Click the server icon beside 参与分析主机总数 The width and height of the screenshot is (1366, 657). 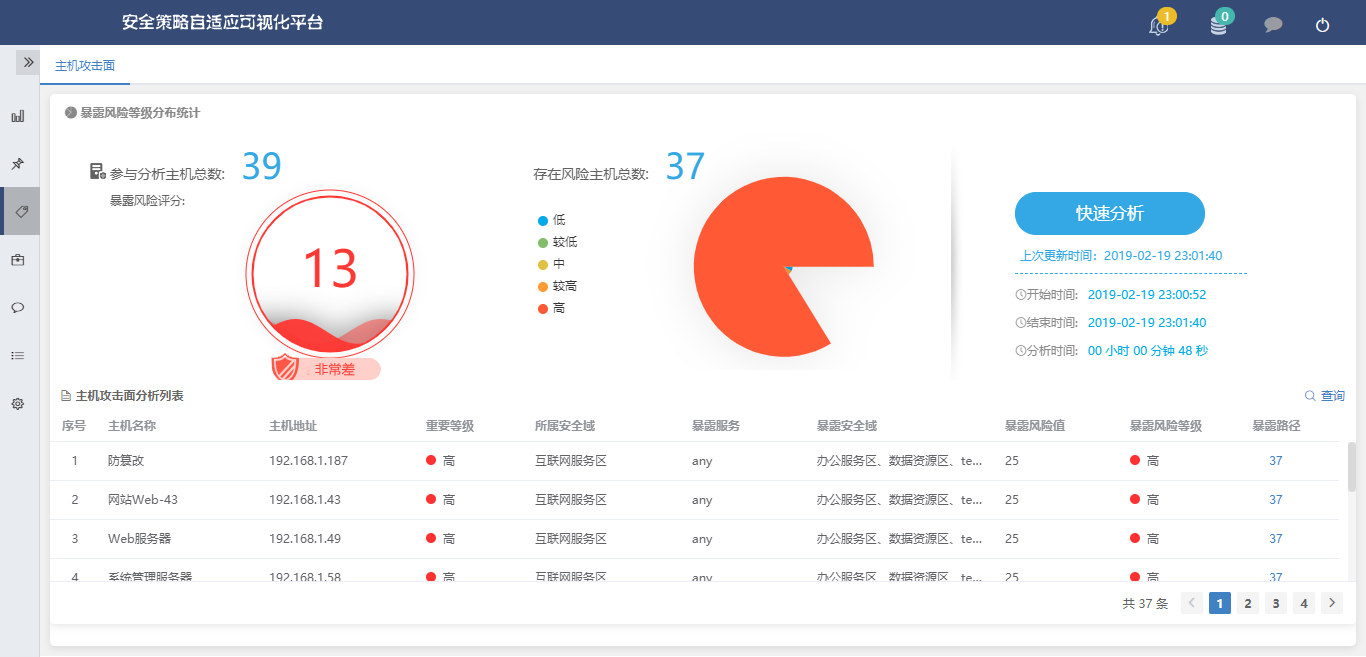point(98,171)
